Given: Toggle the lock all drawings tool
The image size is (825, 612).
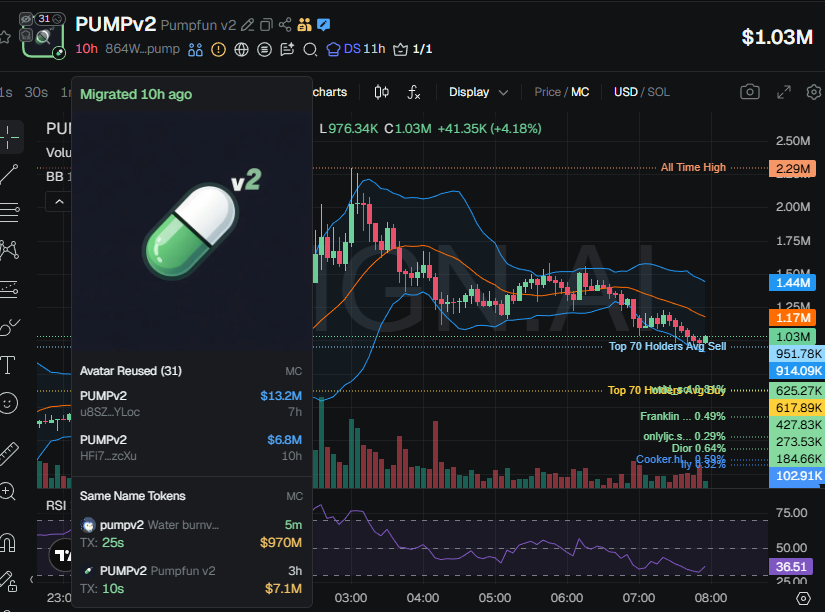Looking at the screenshot, I should 8,581.
